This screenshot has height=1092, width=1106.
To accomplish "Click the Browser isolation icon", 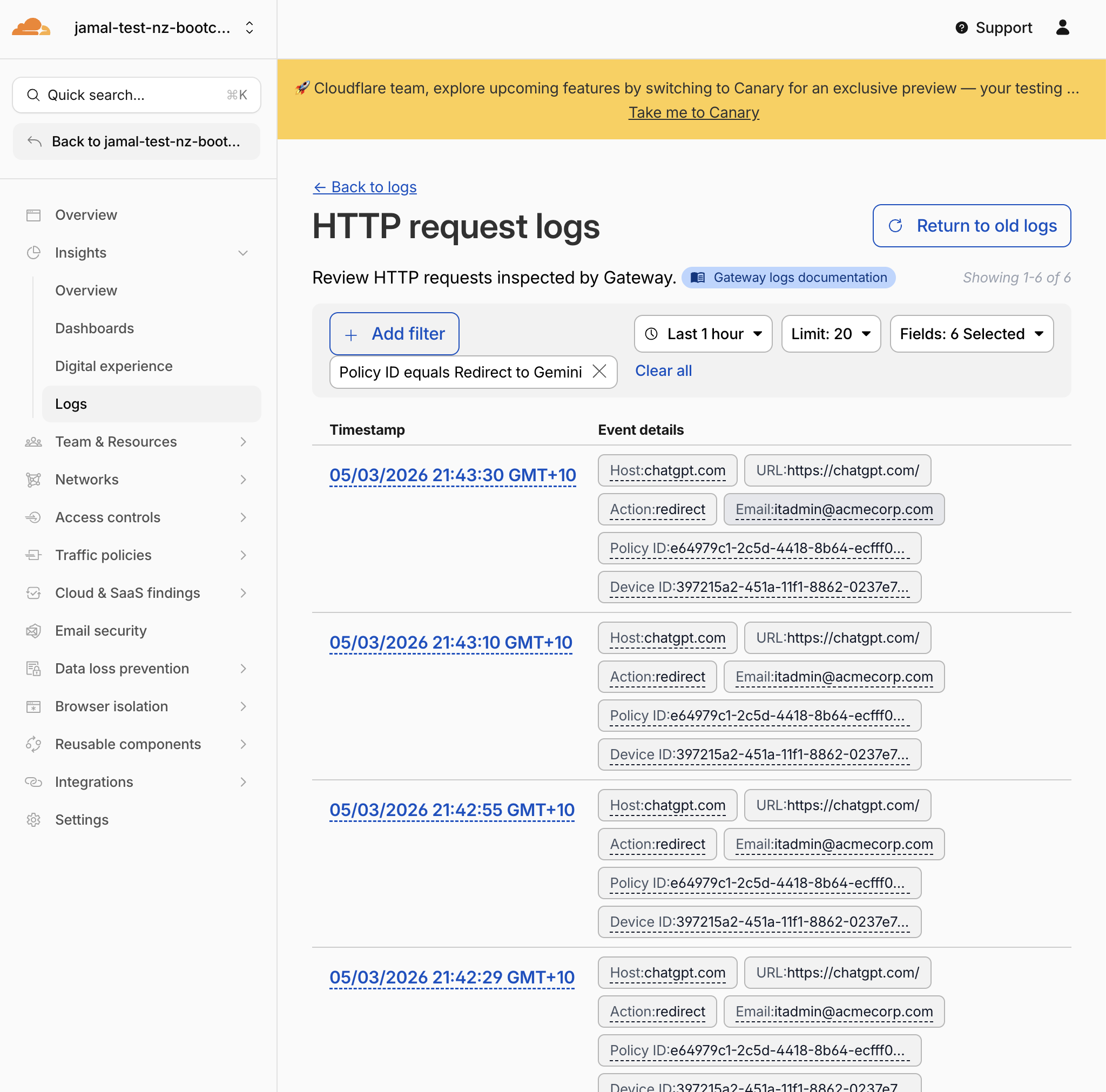I will click(34, 706).
